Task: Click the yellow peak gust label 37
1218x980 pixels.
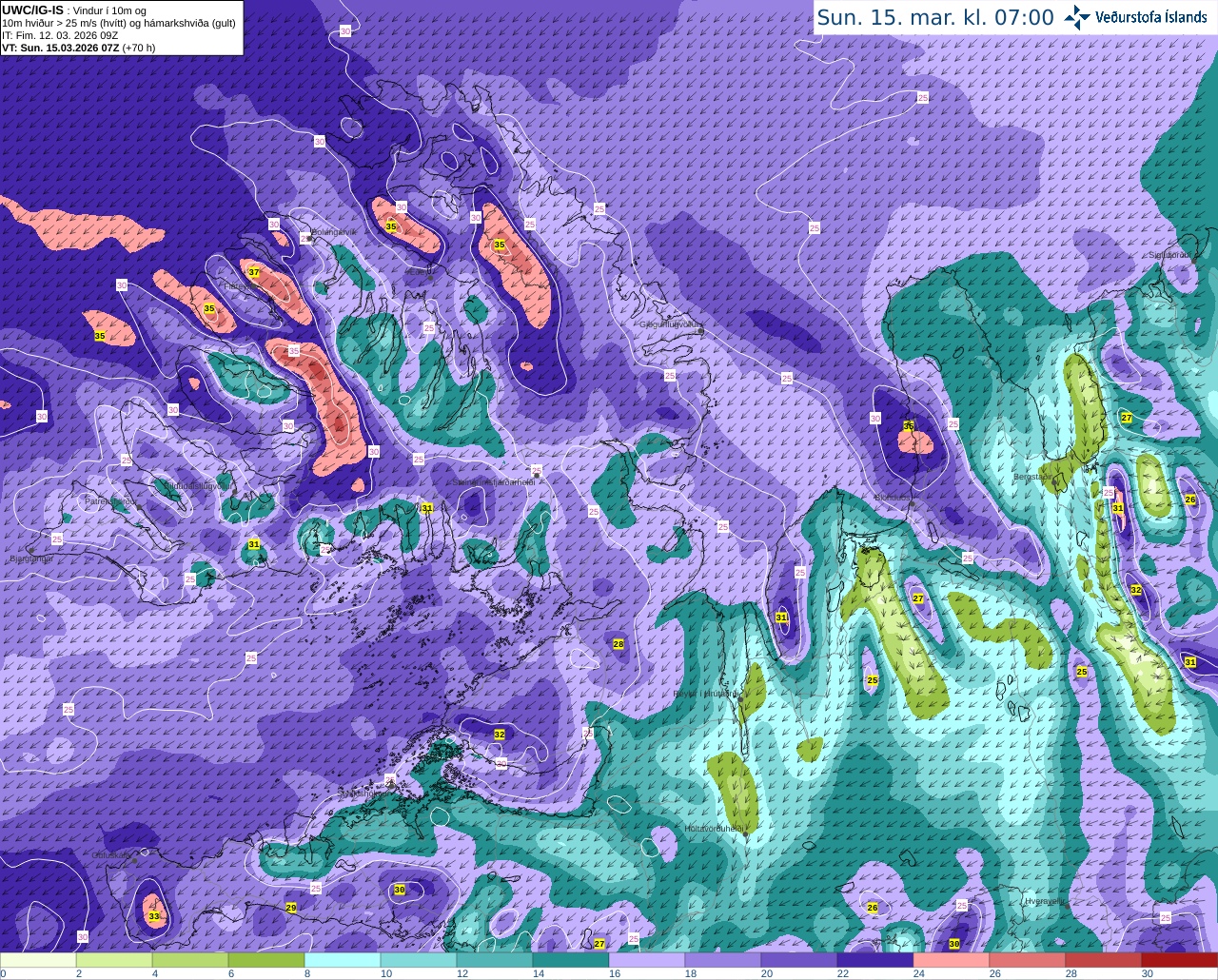Action: point(253,272)
